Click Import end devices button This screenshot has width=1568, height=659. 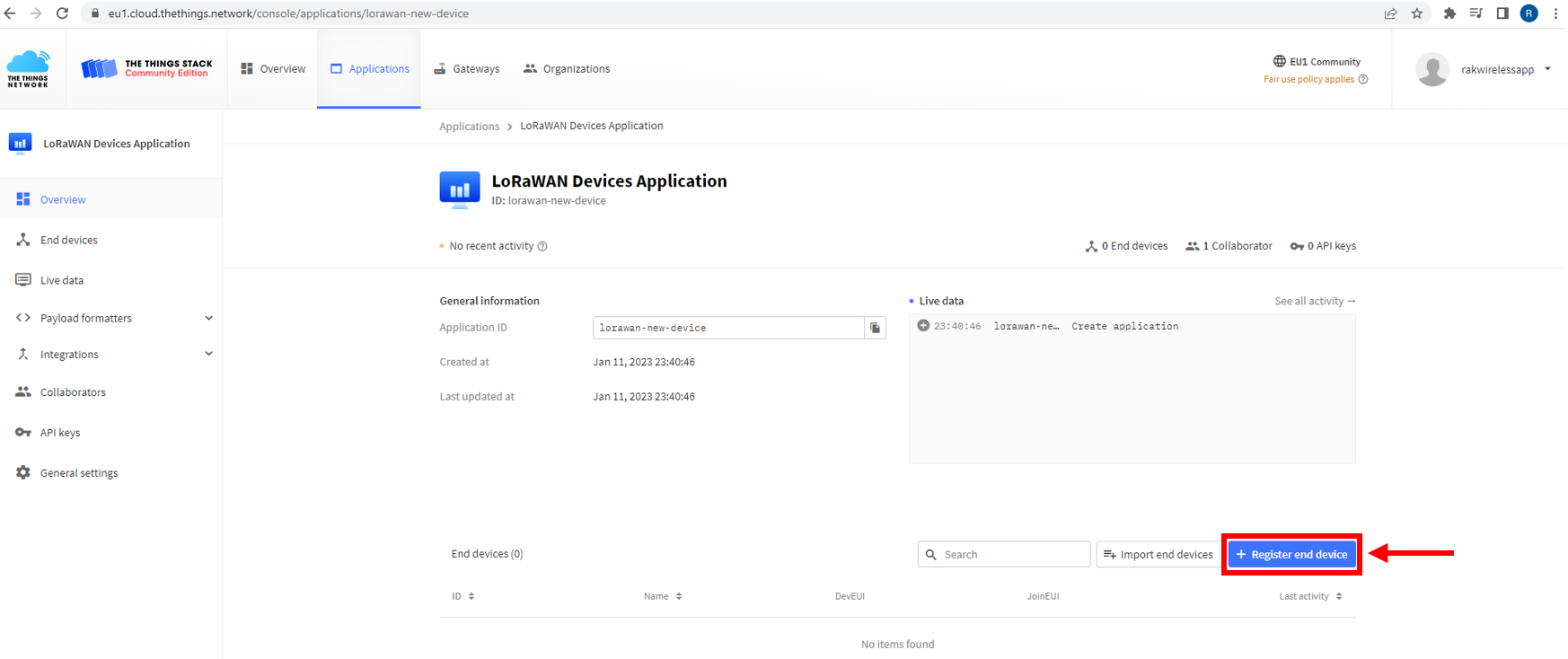[1158, 554]
